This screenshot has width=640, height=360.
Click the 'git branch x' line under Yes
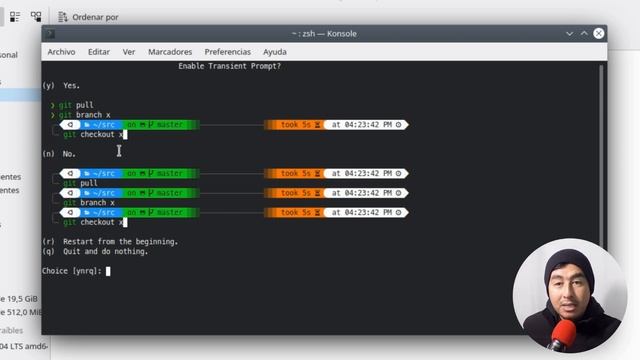(80, 115)
